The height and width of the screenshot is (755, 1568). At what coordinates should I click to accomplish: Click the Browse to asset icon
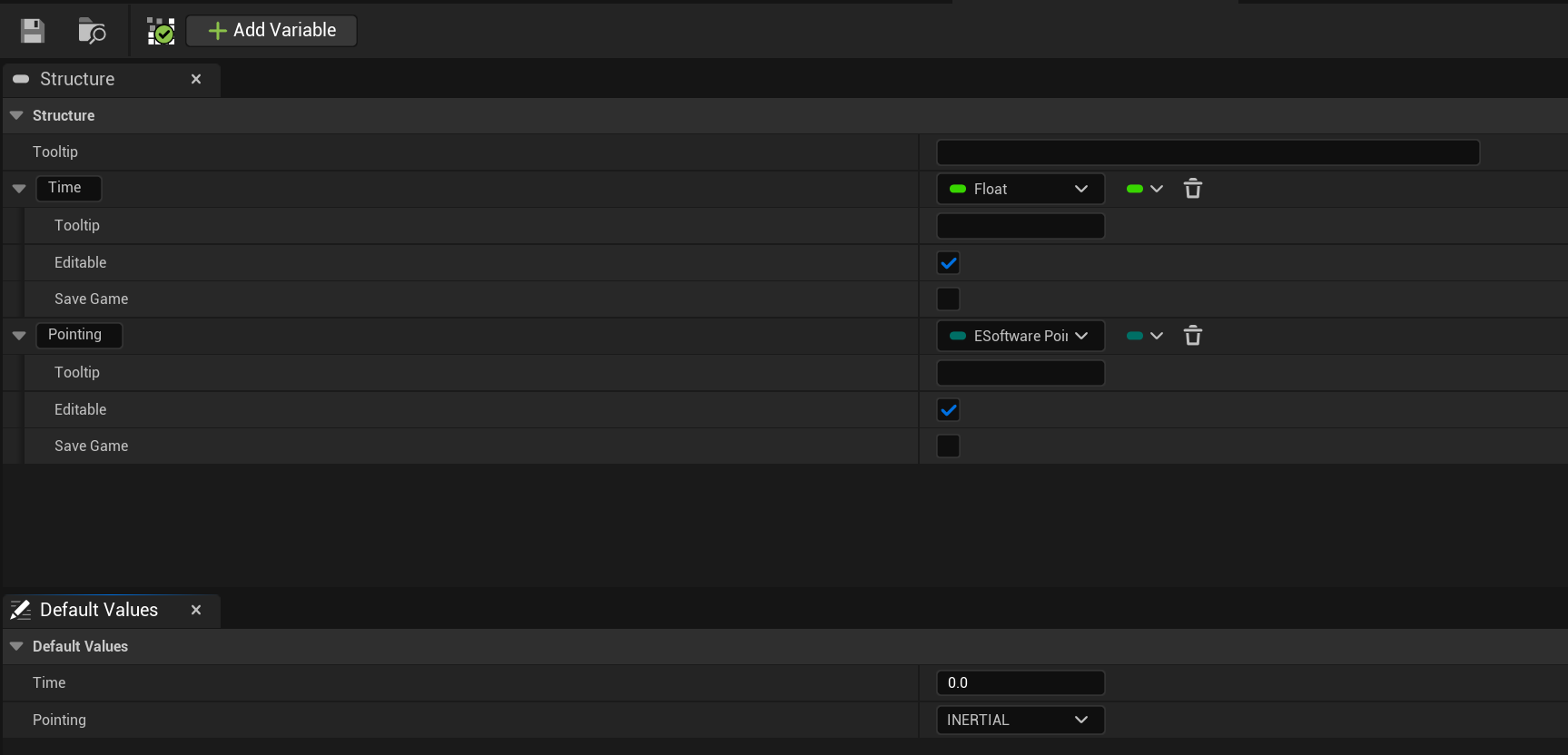click(x=92, y=31)
